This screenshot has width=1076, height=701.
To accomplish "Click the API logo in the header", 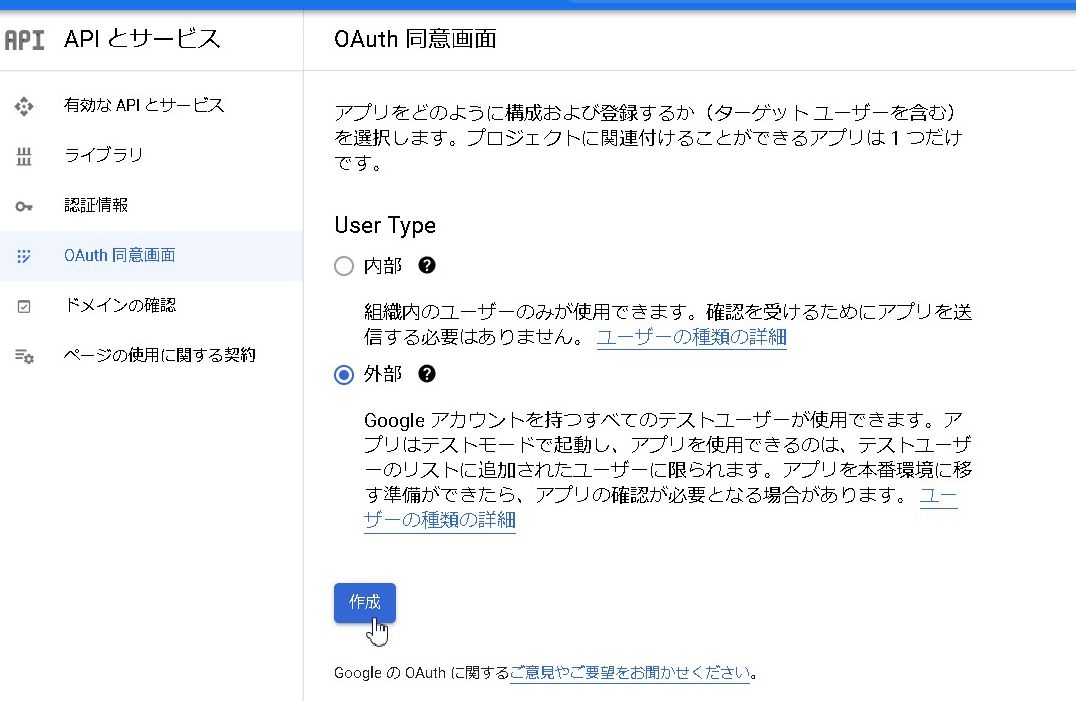I will [25, 38].
